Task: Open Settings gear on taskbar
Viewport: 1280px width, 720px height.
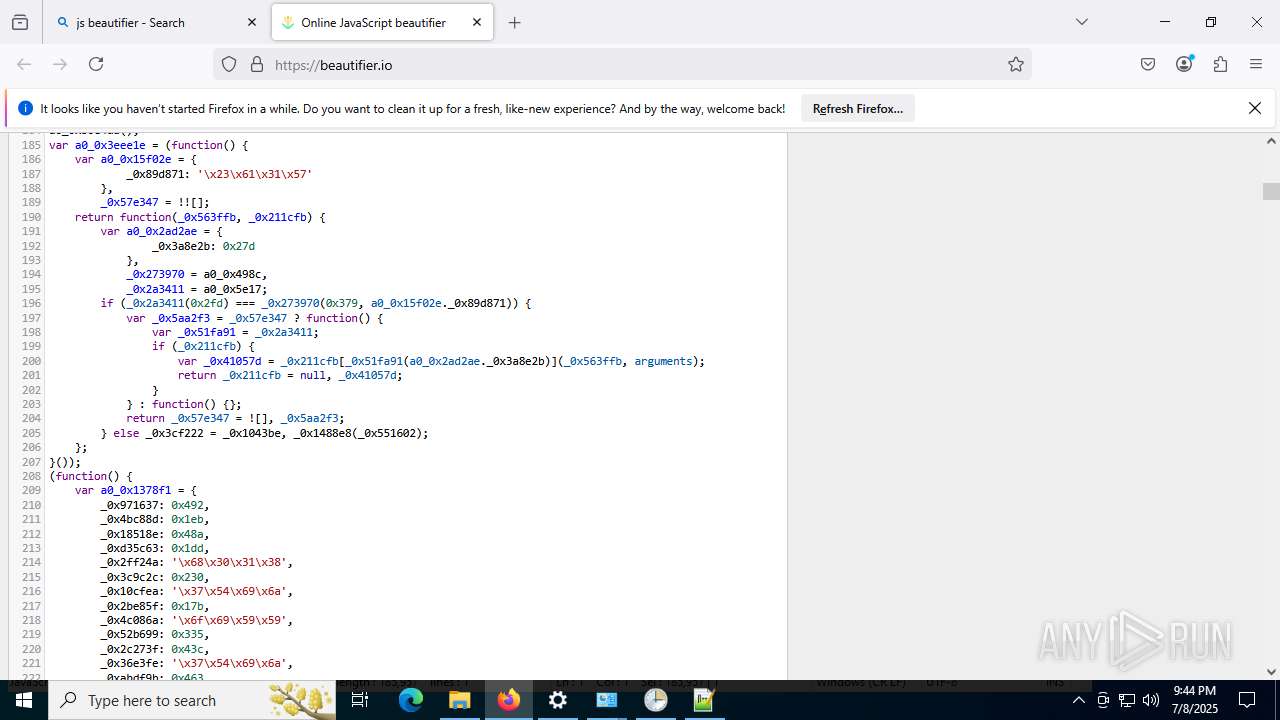Action: (x=558, y=700)
